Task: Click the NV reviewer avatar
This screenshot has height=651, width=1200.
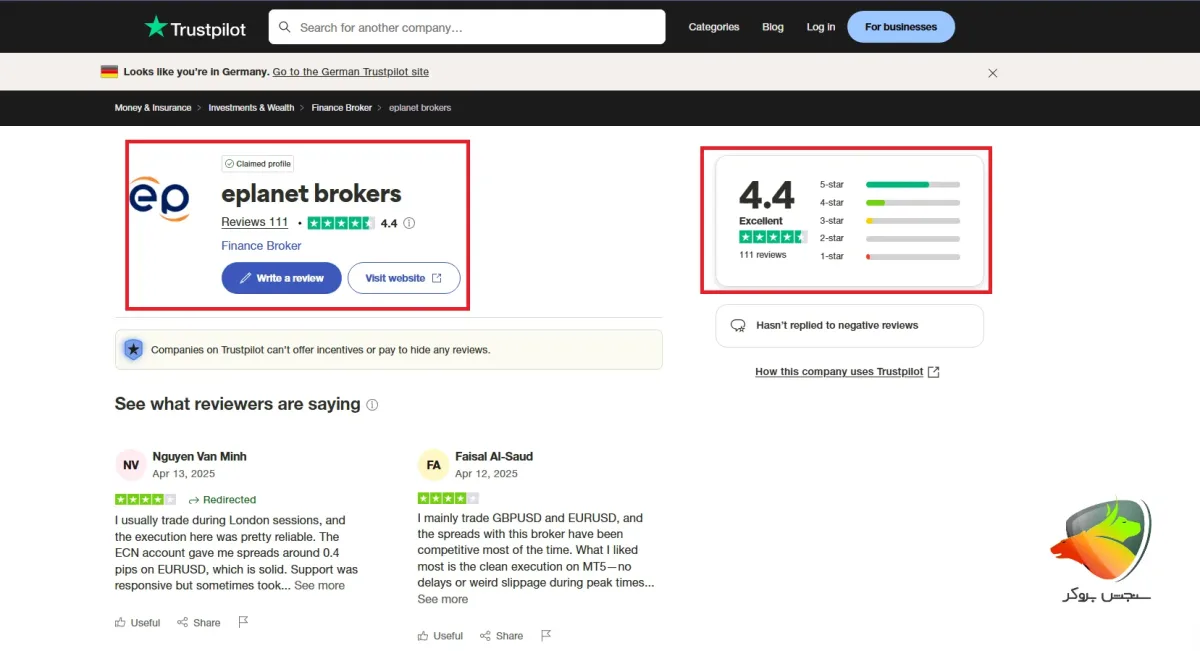Action: 131,465
